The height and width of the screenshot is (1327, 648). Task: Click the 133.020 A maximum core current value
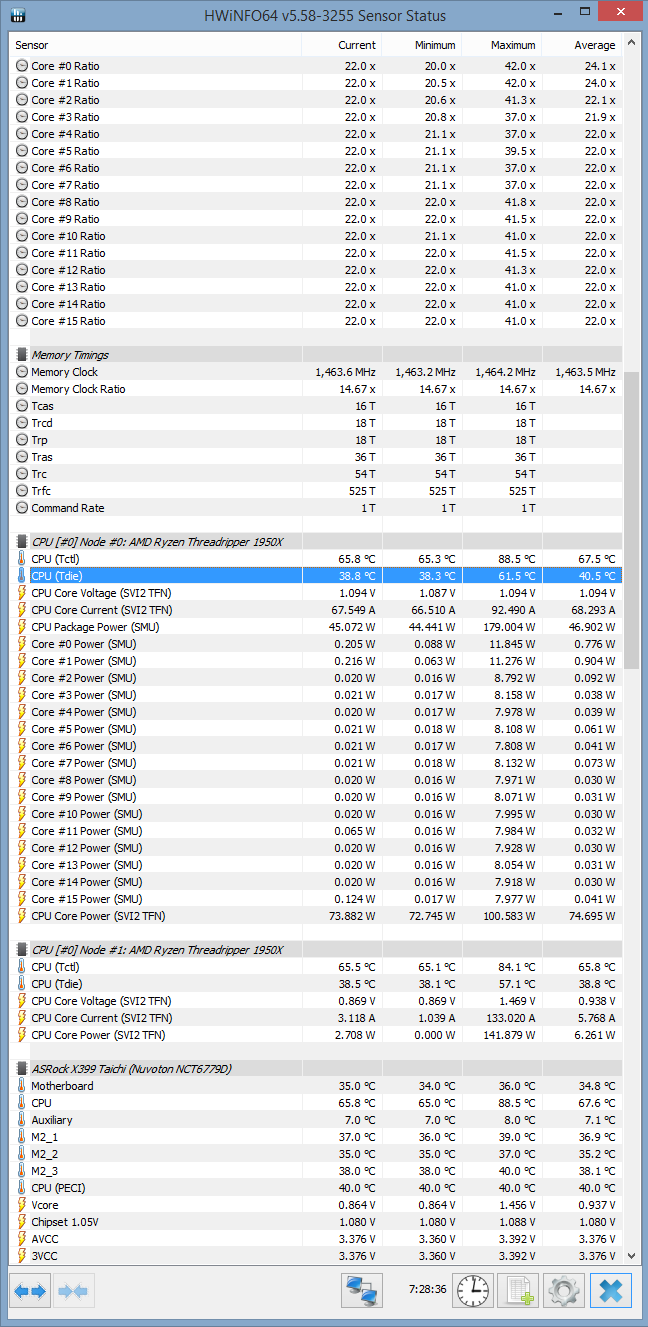coord(510,1018)
